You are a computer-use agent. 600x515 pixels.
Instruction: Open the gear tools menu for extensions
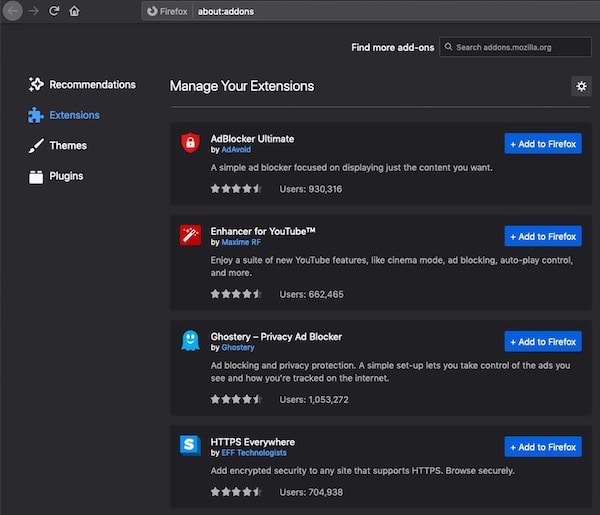tap(581, 86)
